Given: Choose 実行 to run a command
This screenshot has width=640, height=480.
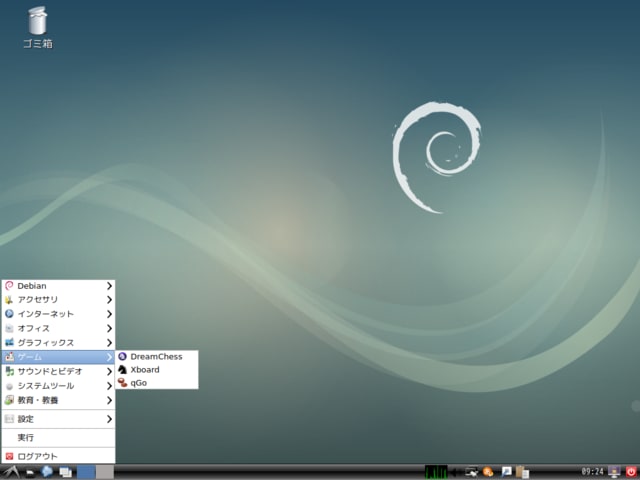Looking at the screenshot, I should (58, 438).
